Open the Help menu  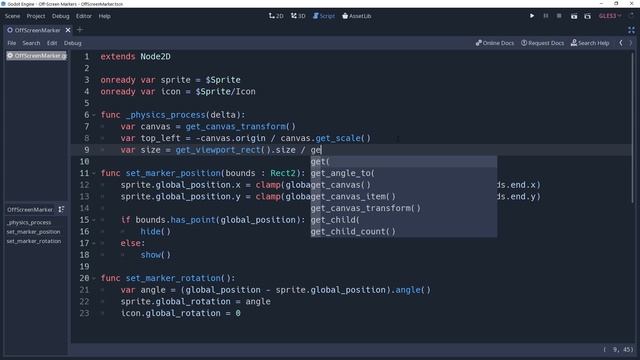pos(104,16)
